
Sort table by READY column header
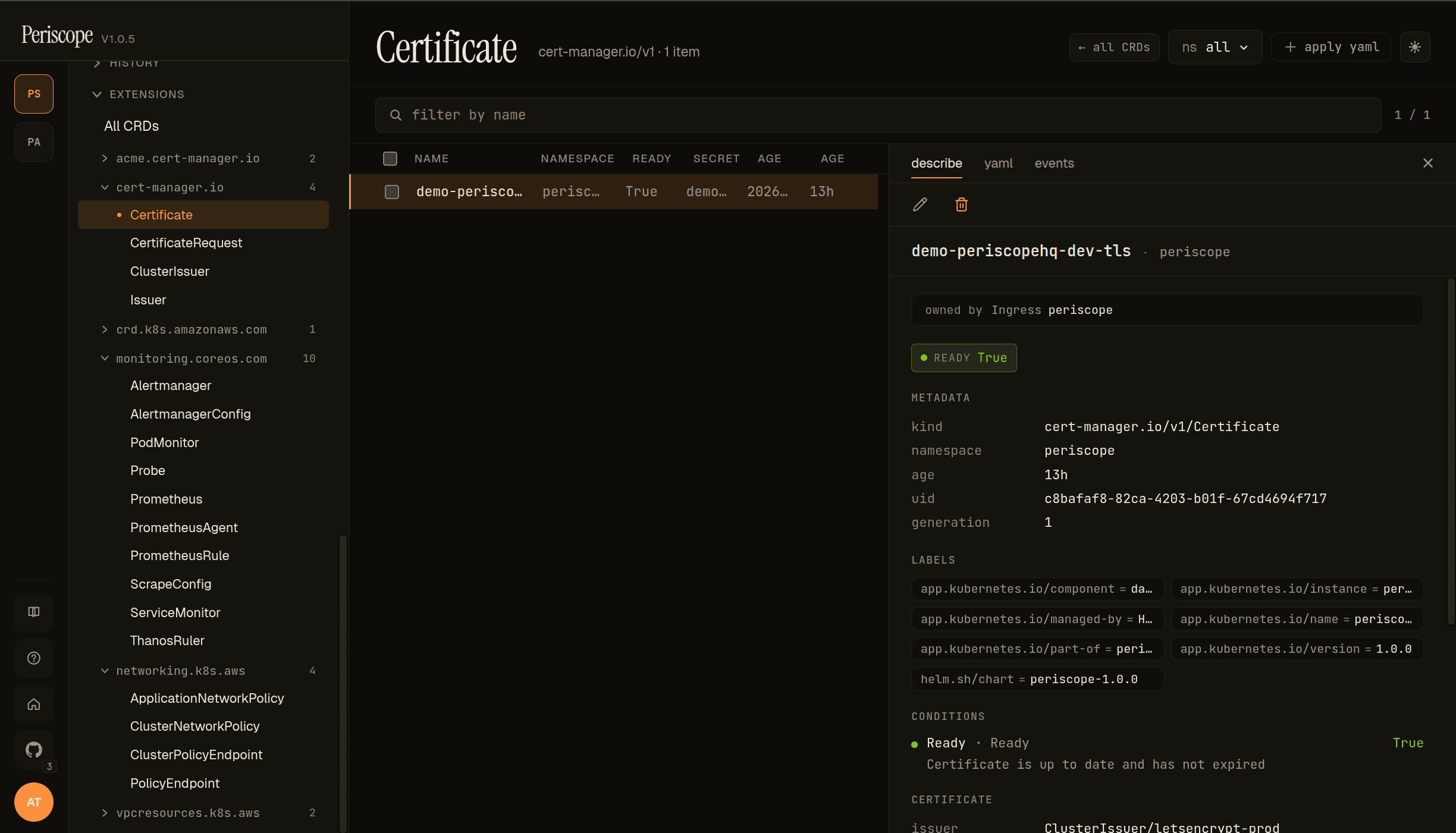pos(651,159)
